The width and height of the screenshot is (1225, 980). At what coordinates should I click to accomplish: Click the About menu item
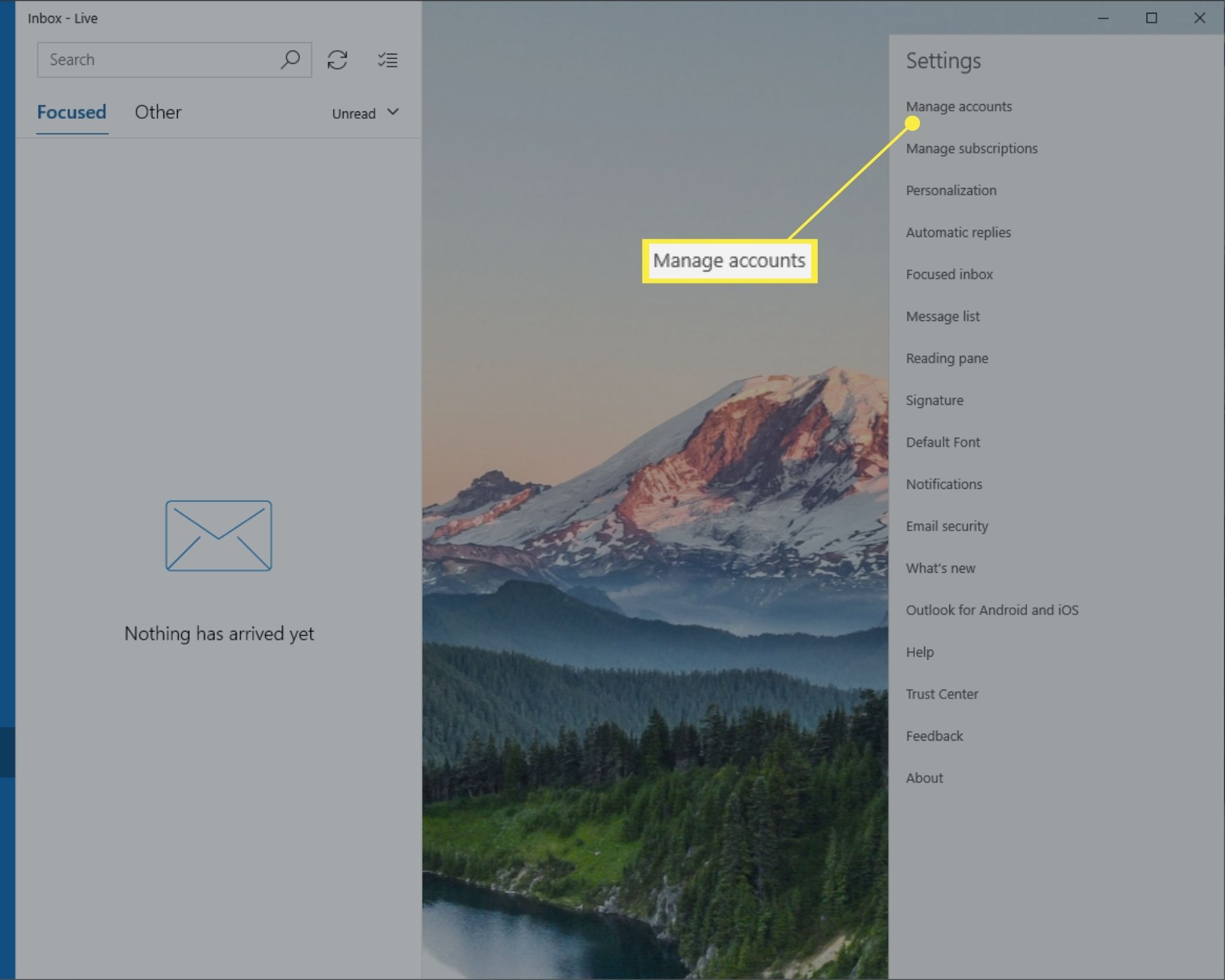[x=924, y=777]
